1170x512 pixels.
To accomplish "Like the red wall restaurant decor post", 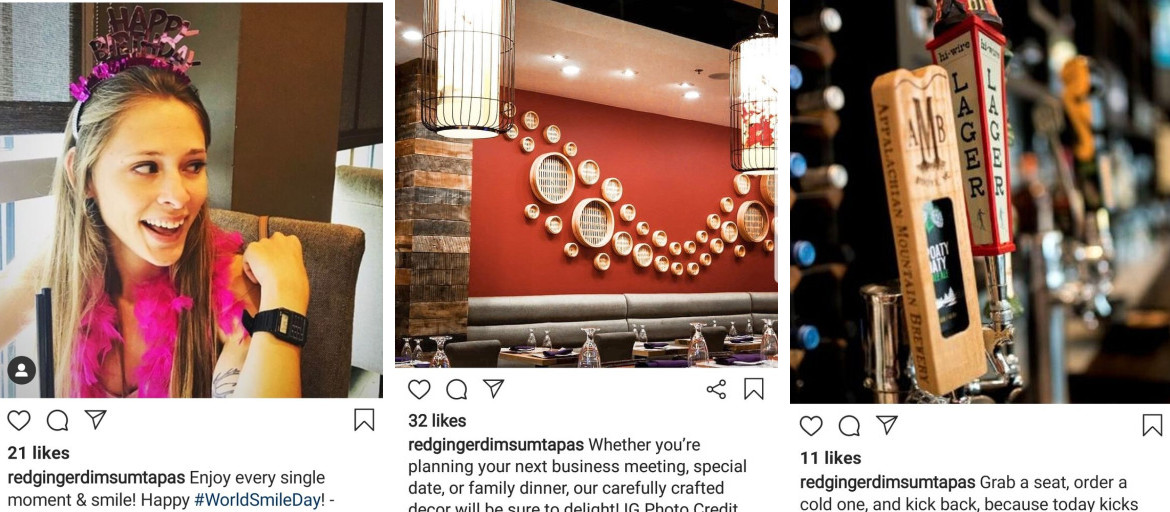I will [x=419, y=389].
